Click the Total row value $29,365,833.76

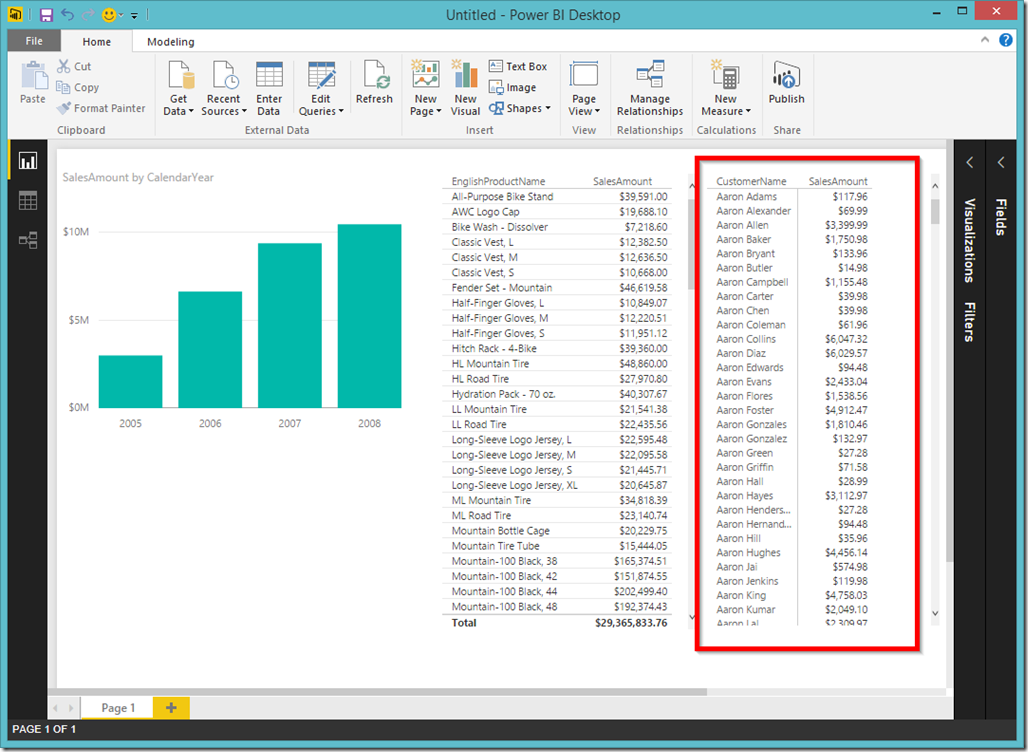point(631,623)
